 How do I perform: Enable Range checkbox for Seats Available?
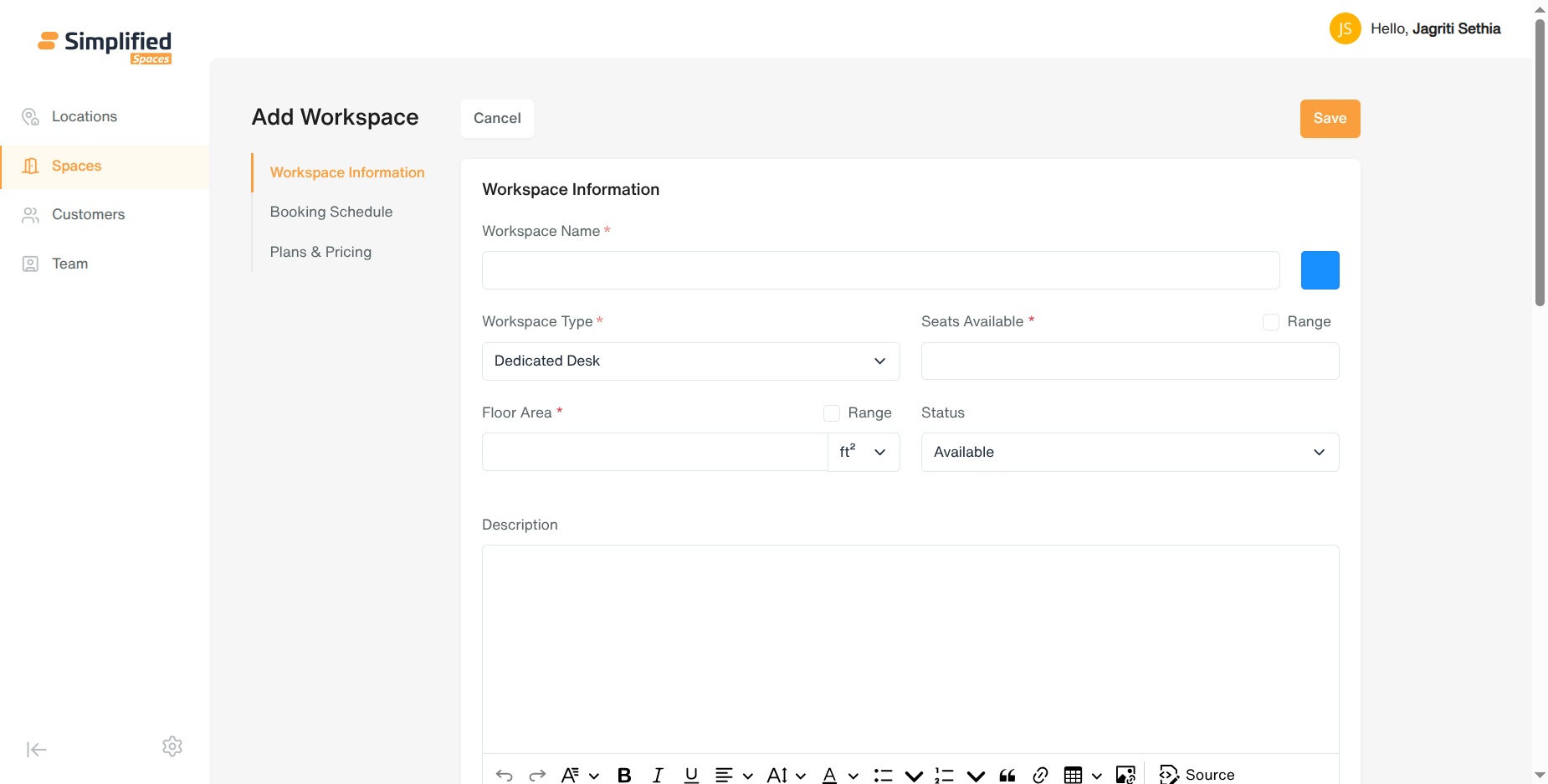(x=1271, y=322)
